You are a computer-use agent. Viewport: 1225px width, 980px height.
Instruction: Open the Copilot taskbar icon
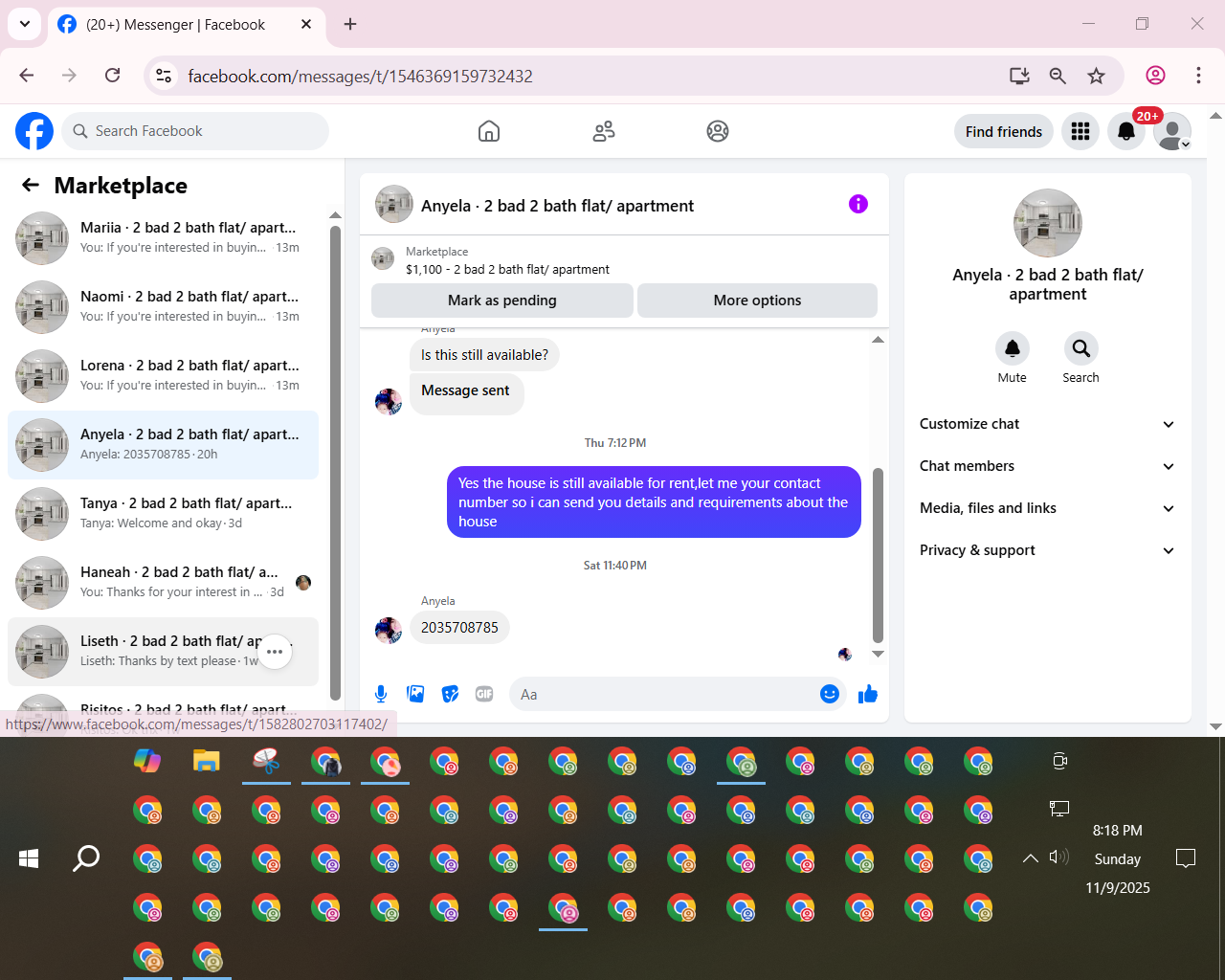pos(147,762)
